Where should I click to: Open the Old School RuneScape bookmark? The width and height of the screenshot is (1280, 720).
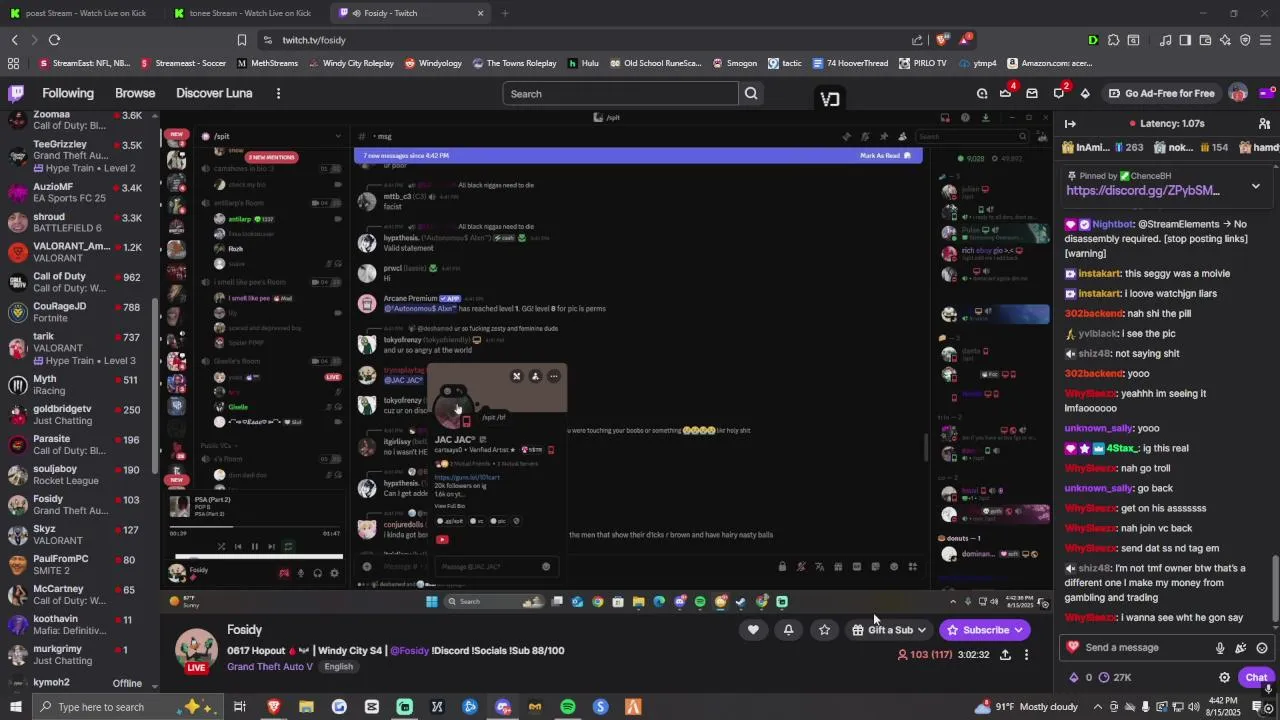[654, 63]
